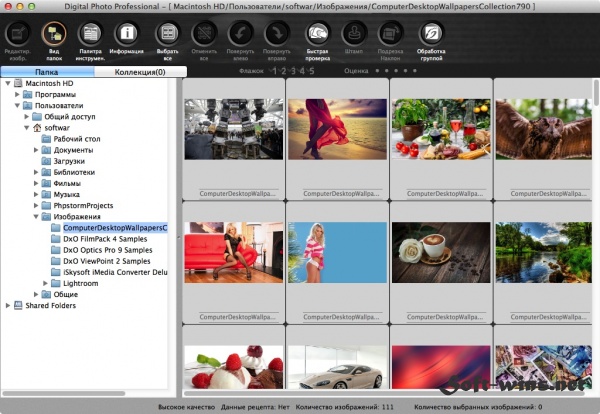600x414 pixels.
Task: Set the fifth rating dot
Action: (x=414, y=70)
